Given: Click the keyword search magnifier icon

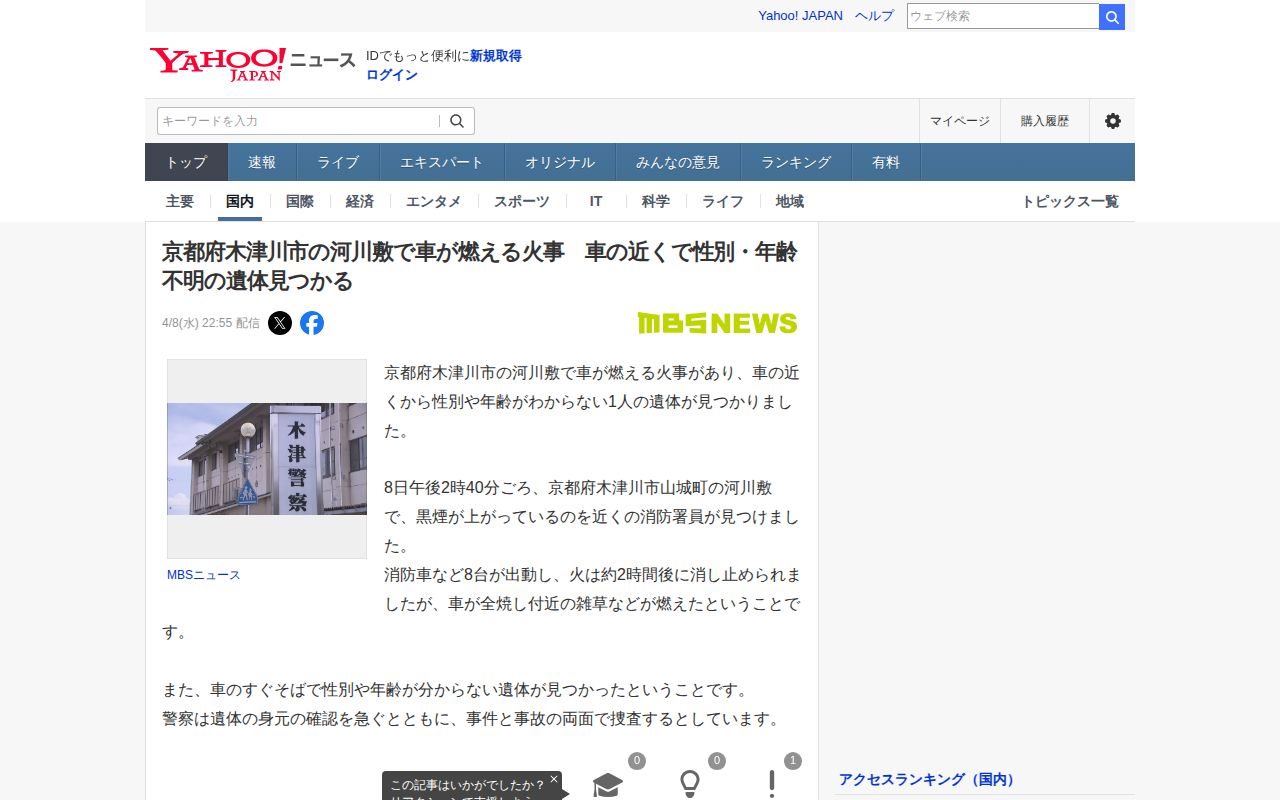Looking at the screenshot, I should (457, 121).
